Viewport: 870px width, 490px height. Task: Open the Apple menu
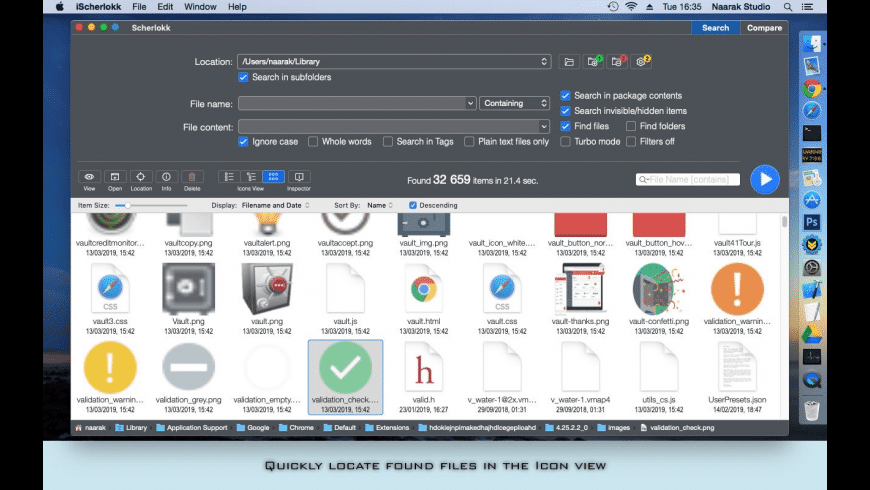pyautogui.click(x=59, y=7)
